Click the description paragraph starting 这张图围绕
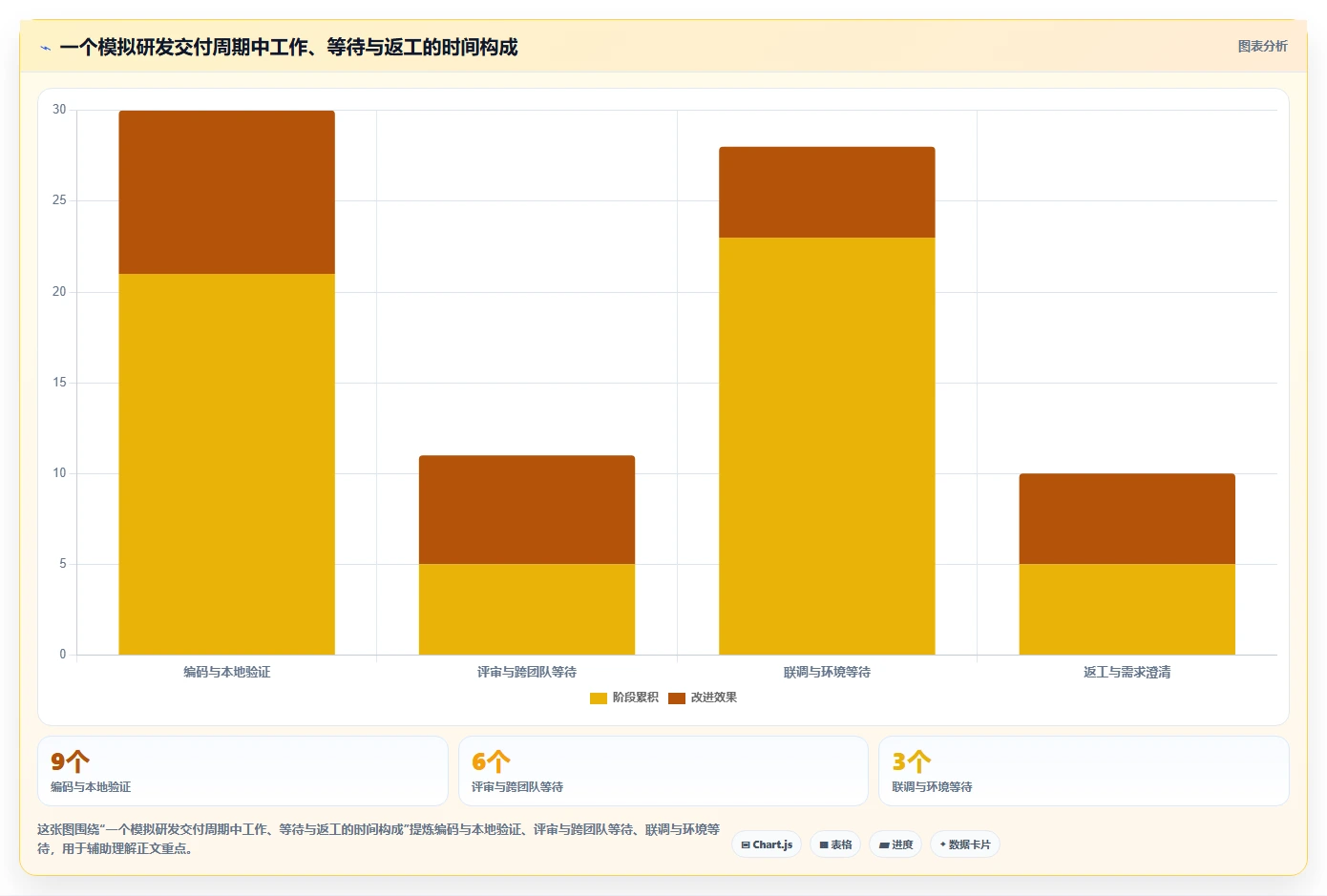Image resolution: width=1327 pixels, height=896 pixels. click(x=378, y=839)
